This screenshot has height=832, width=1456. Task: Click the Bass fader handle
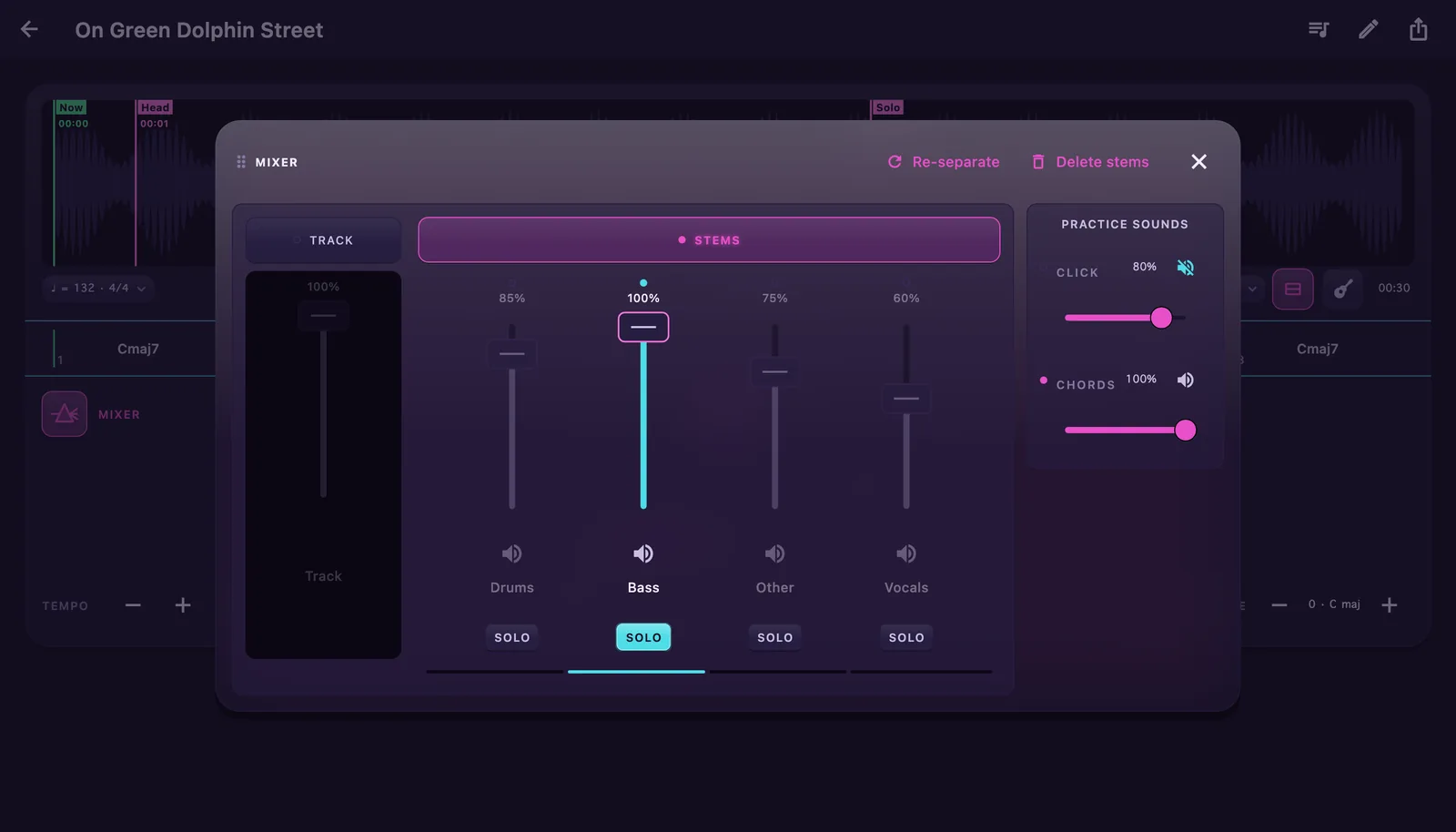[x=643, y=327]
